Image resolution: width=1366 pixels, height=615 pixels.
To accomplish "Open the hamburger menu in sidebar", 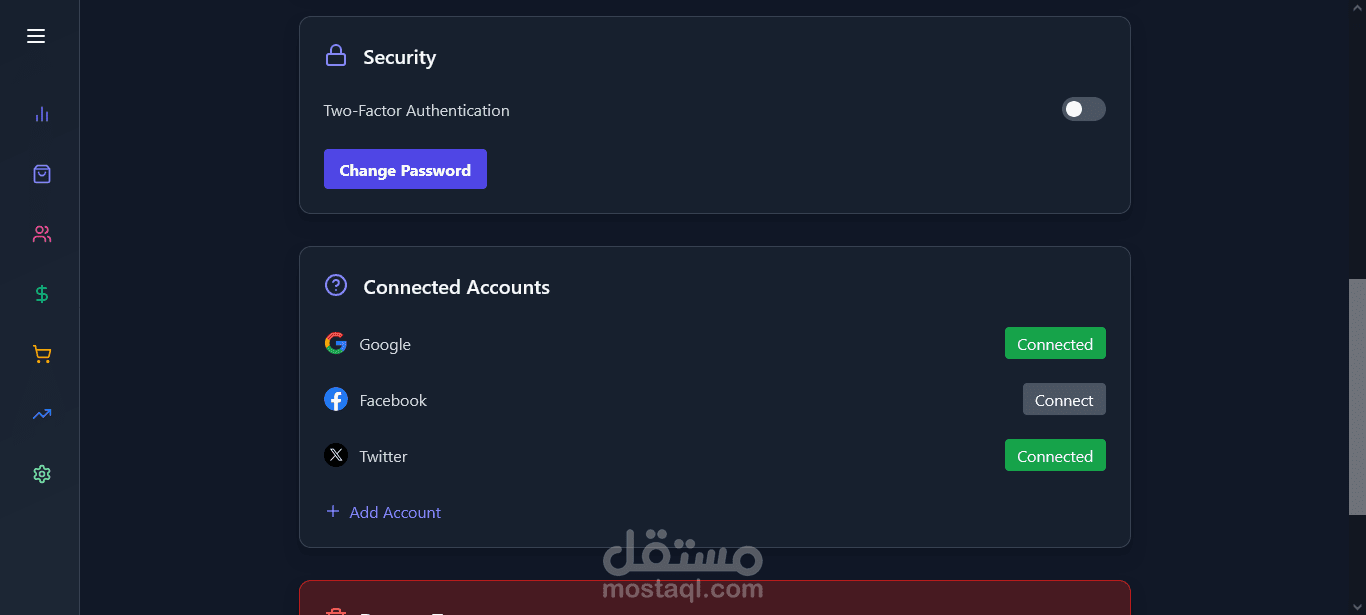I will 36,37.
